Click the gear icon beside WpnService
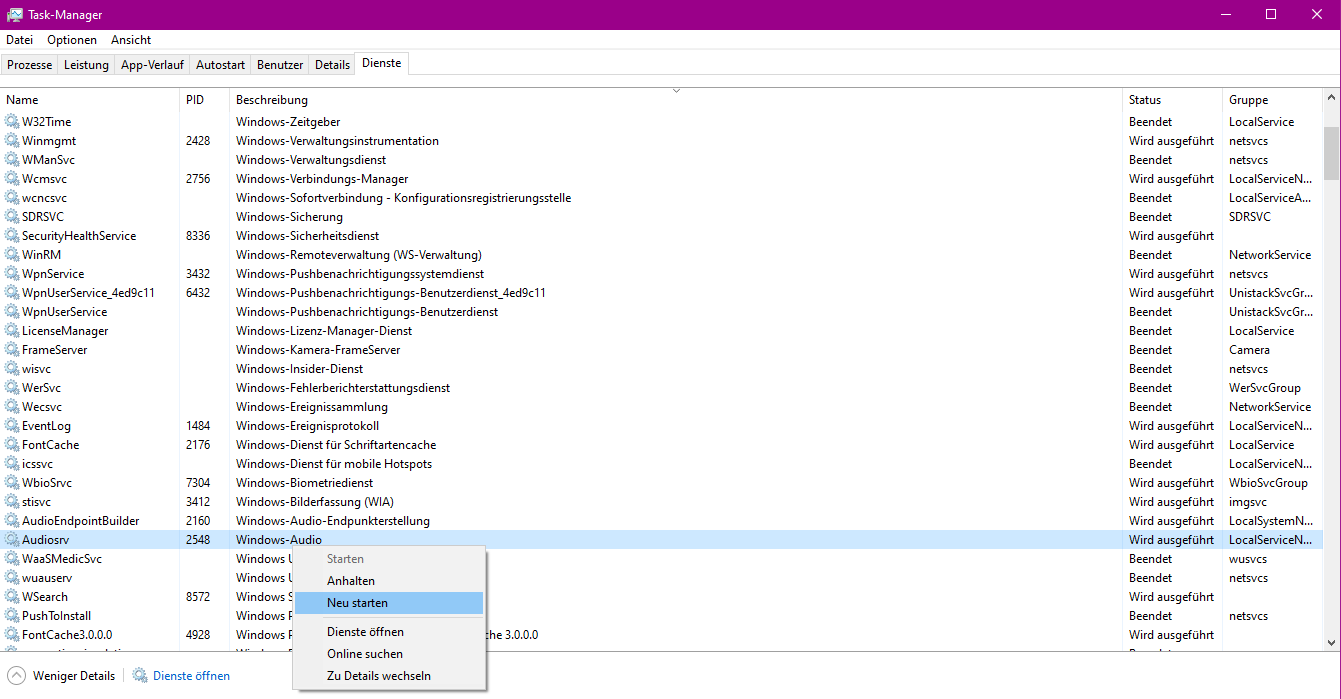Screen dimensions: 1341x699 pyautogui.click(x=12, y=274)
